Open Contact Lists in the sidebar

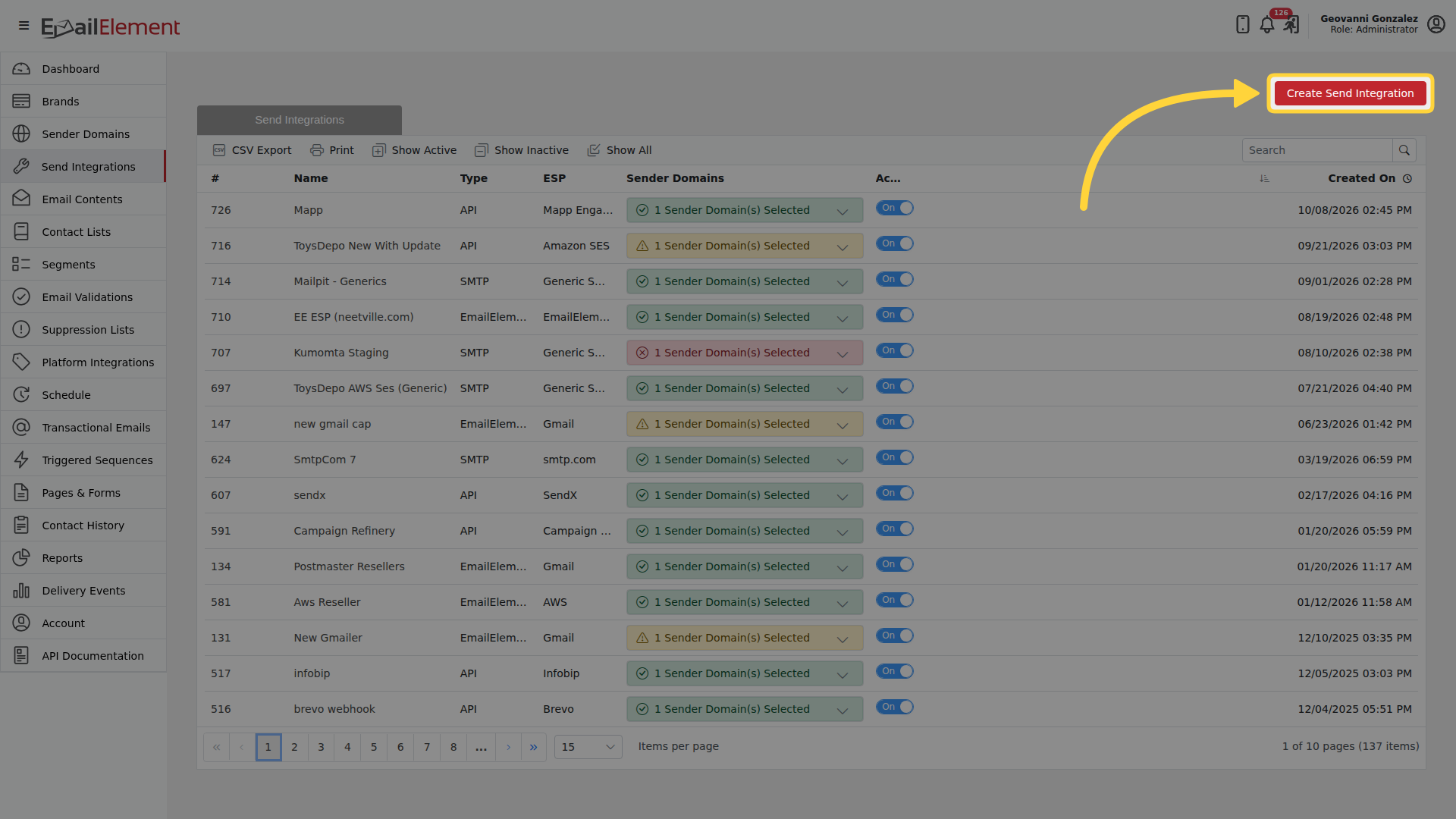[x=83, y=232]
